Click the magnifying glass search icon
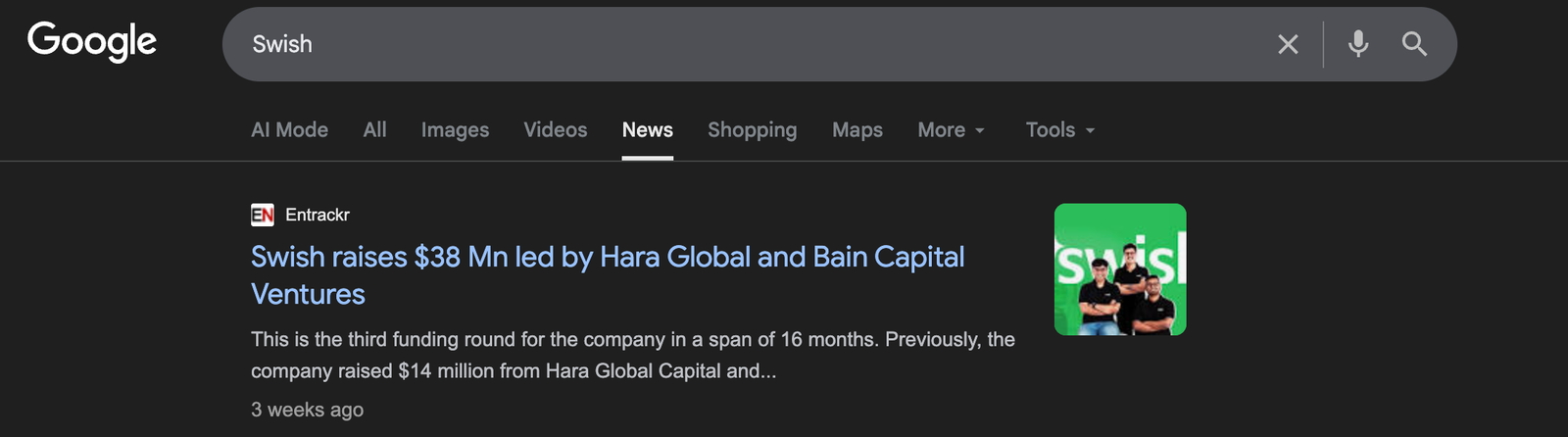This screenshot has width=1568, height=437. click(1414, 44)
